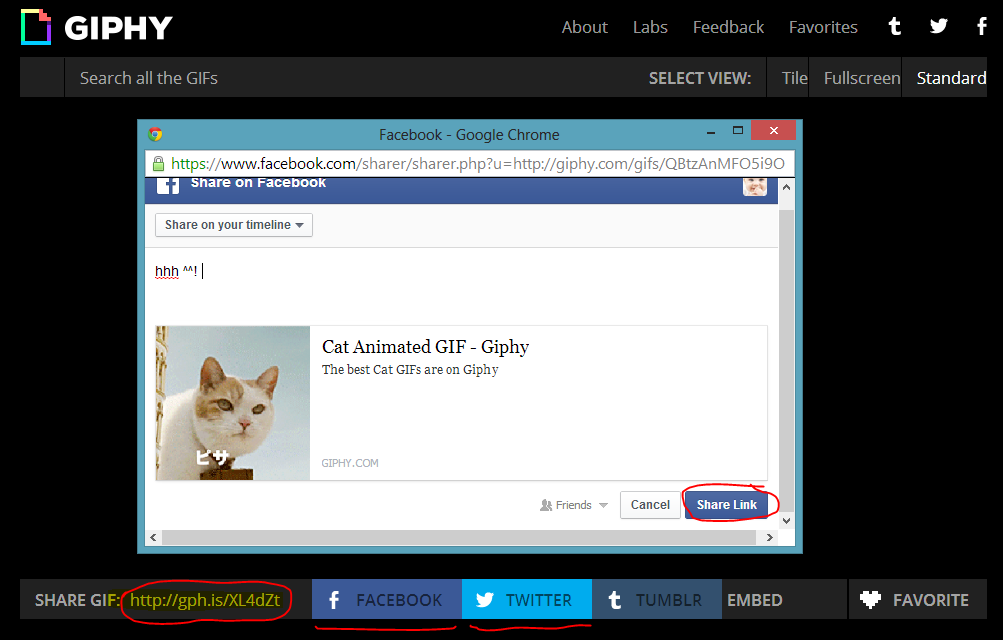Screen dimensions: 1003x640
Task: Open the About page
Action: click(x=585, y=27)
